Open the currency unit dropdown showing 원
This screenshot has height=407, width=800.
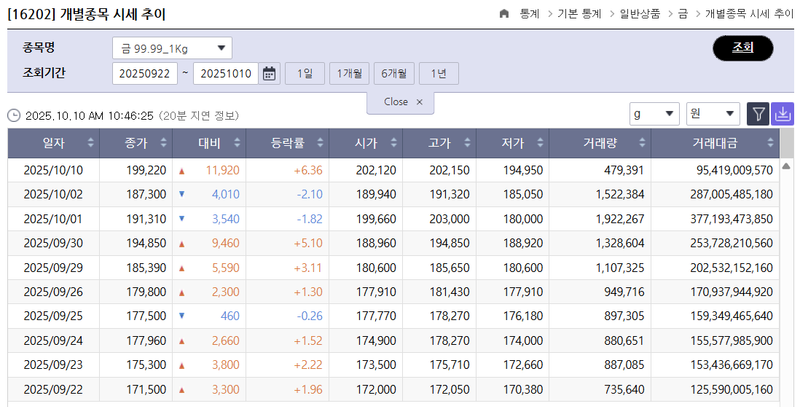pyautogui.click(x=712, y=114)
